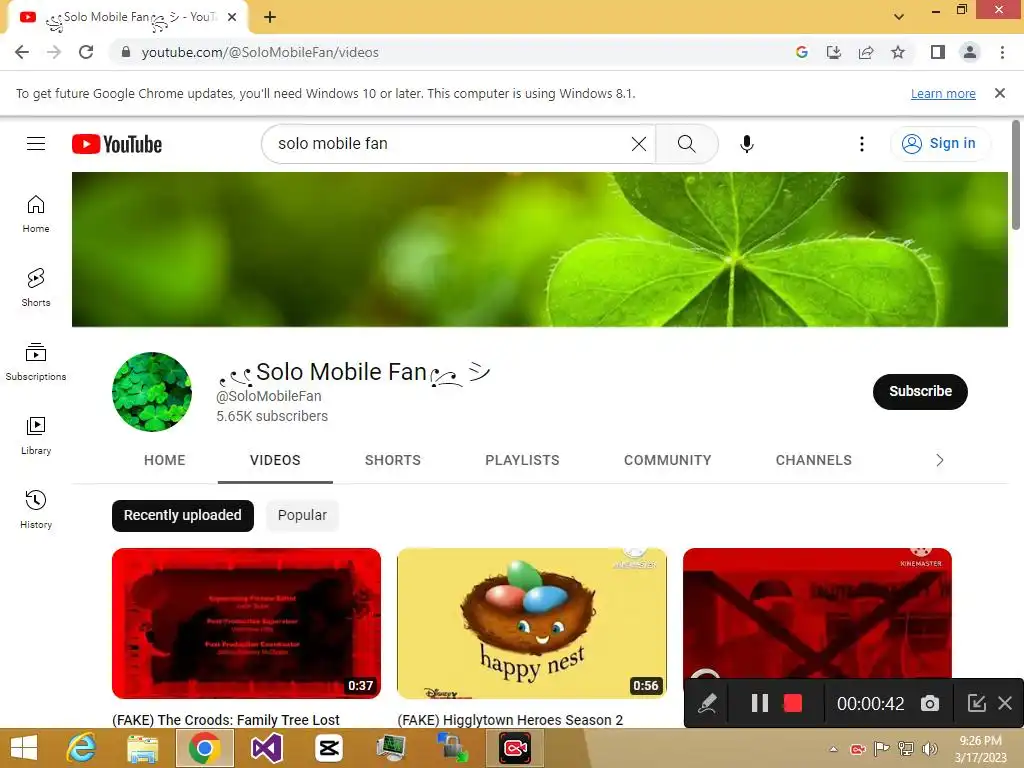The image size is (1024, 768).
Task: Open the '(FAKE) The Croods: Family Tree Lost' title
Action: [226, 720]
